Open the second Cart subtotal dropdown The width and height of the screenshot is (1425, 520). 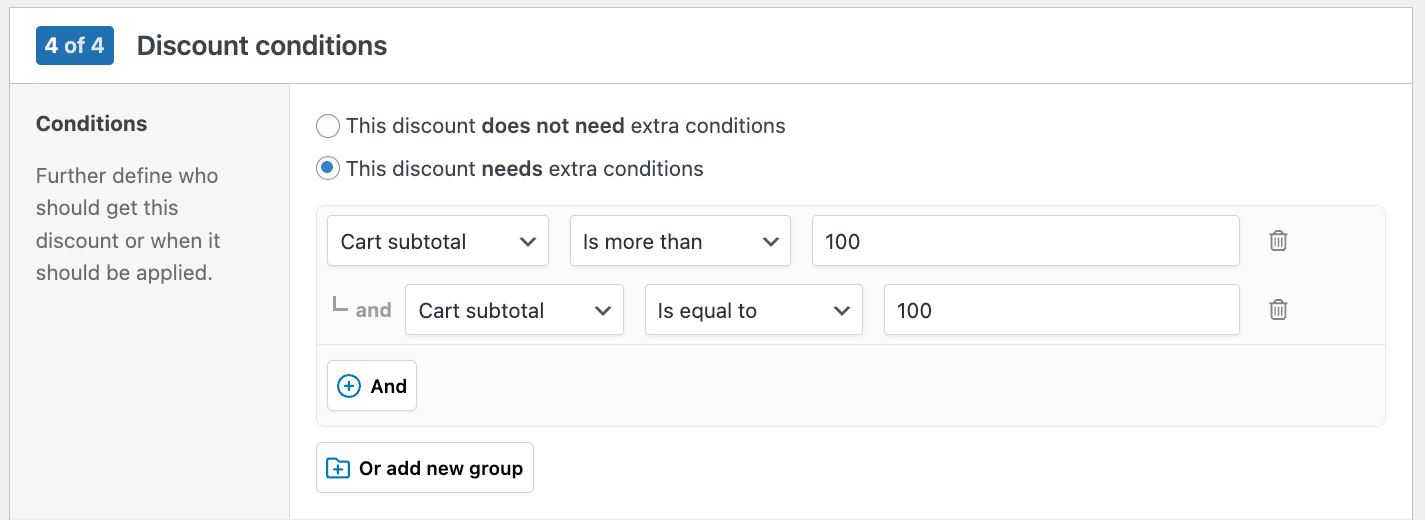pos(514,310)
